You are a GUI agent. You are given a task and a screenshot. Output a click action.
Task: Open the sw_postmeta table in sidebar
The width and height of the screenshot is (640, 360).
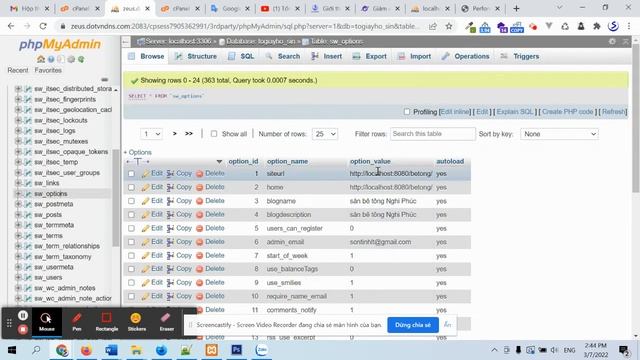[53, 204]
